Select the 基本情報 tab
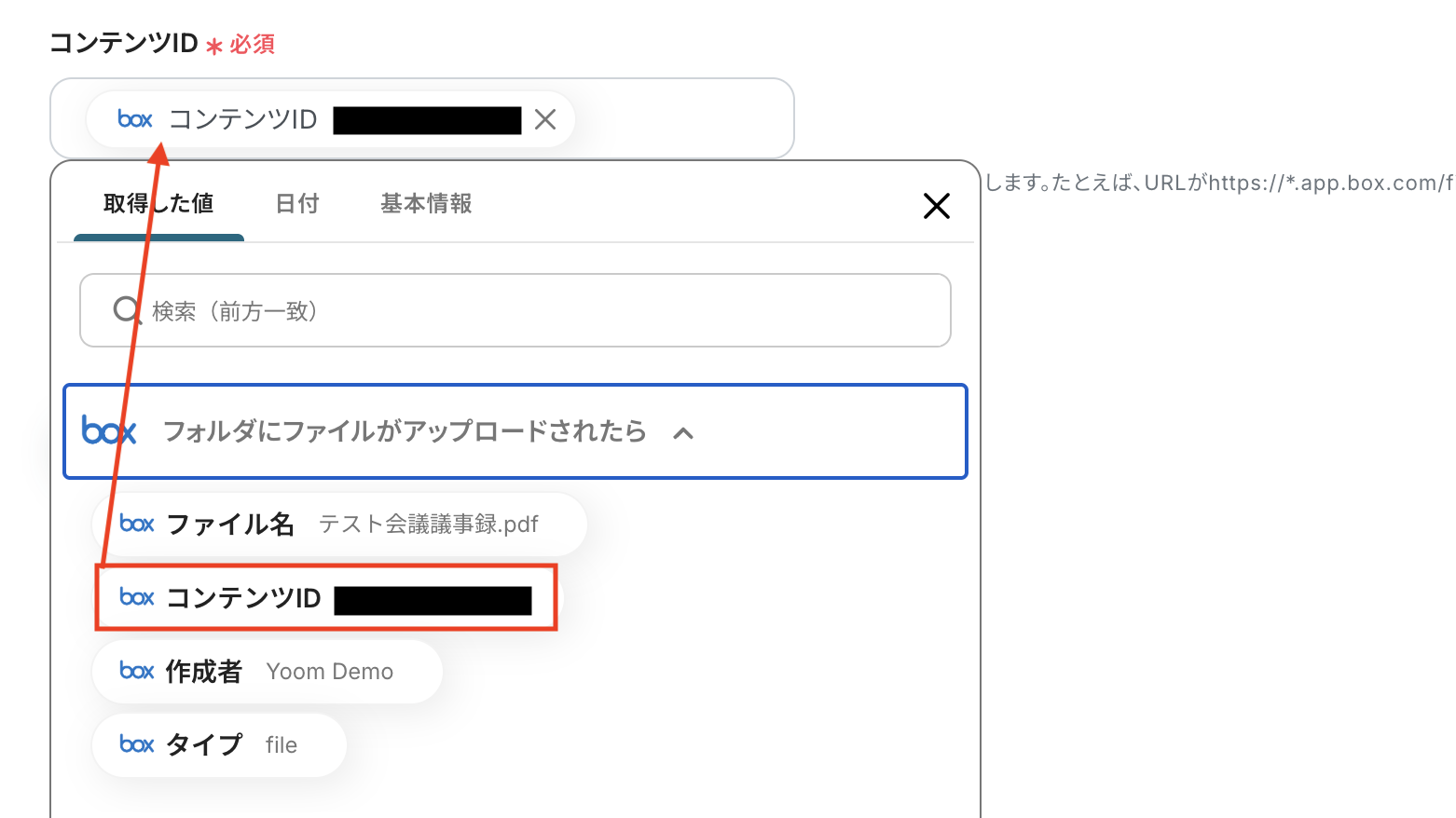 click(426, 204)
